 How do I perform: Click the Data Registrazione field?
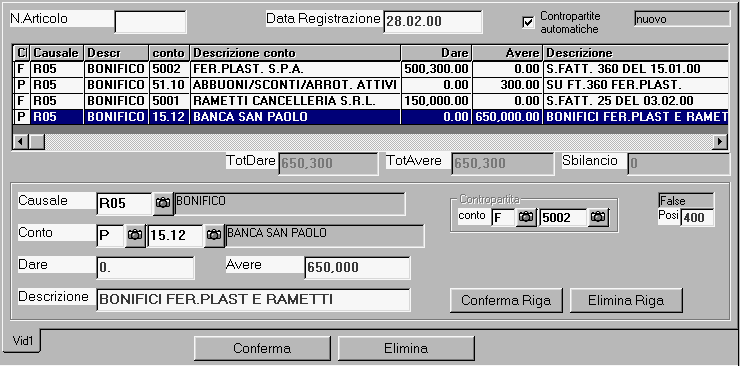[x=433, y=22]
